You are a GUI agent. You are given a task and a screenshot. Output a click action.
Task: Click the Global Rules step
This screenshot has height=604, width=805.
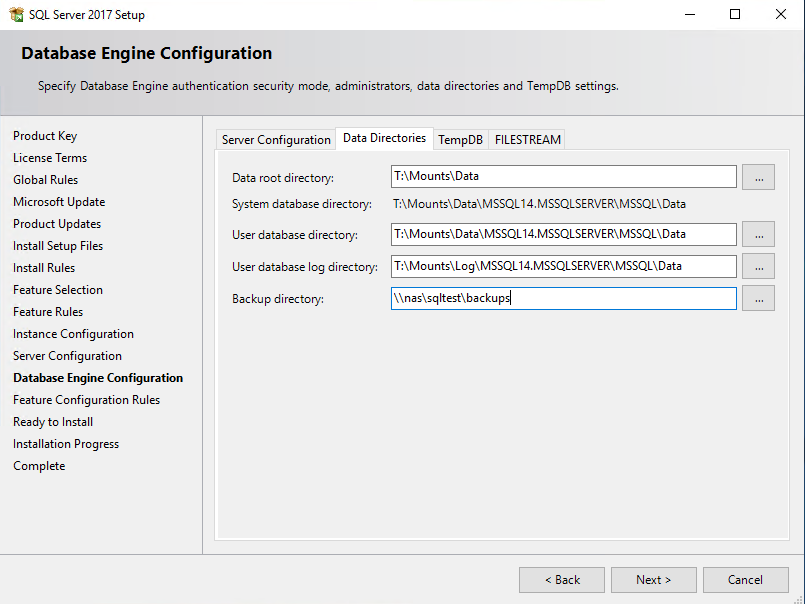coord(46,180)
